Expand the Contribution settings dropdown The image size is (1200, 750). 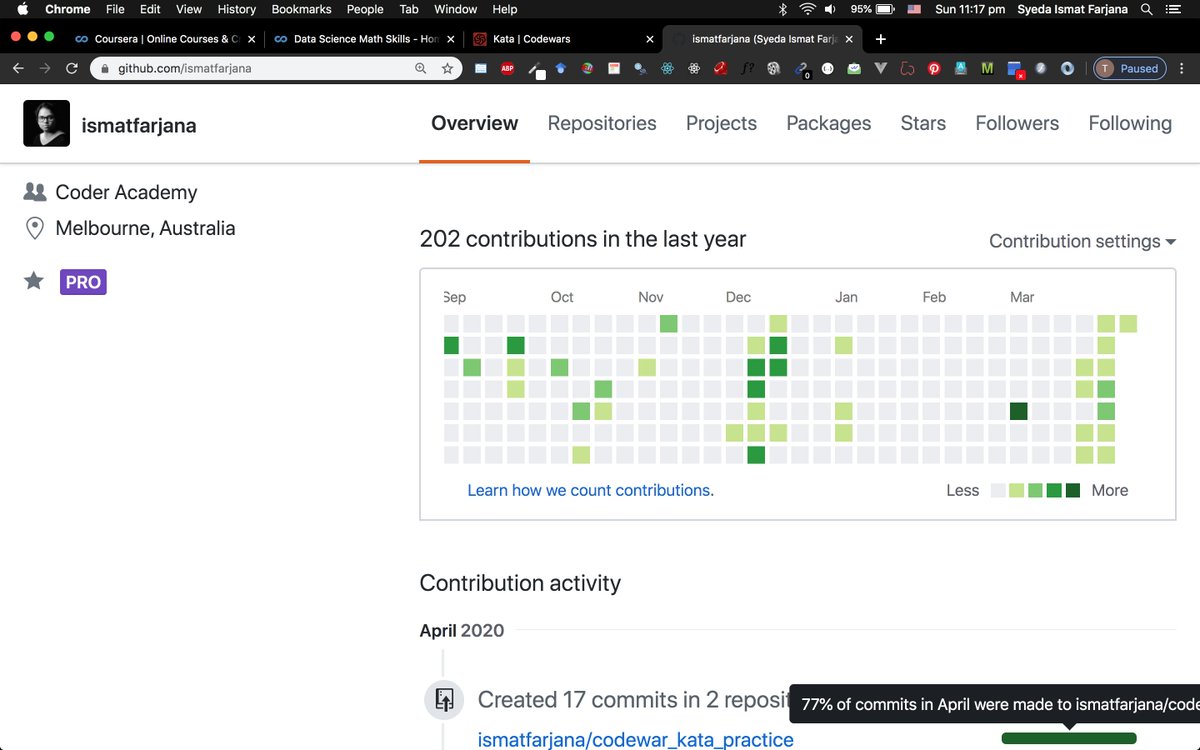(x=1082, y=241)
